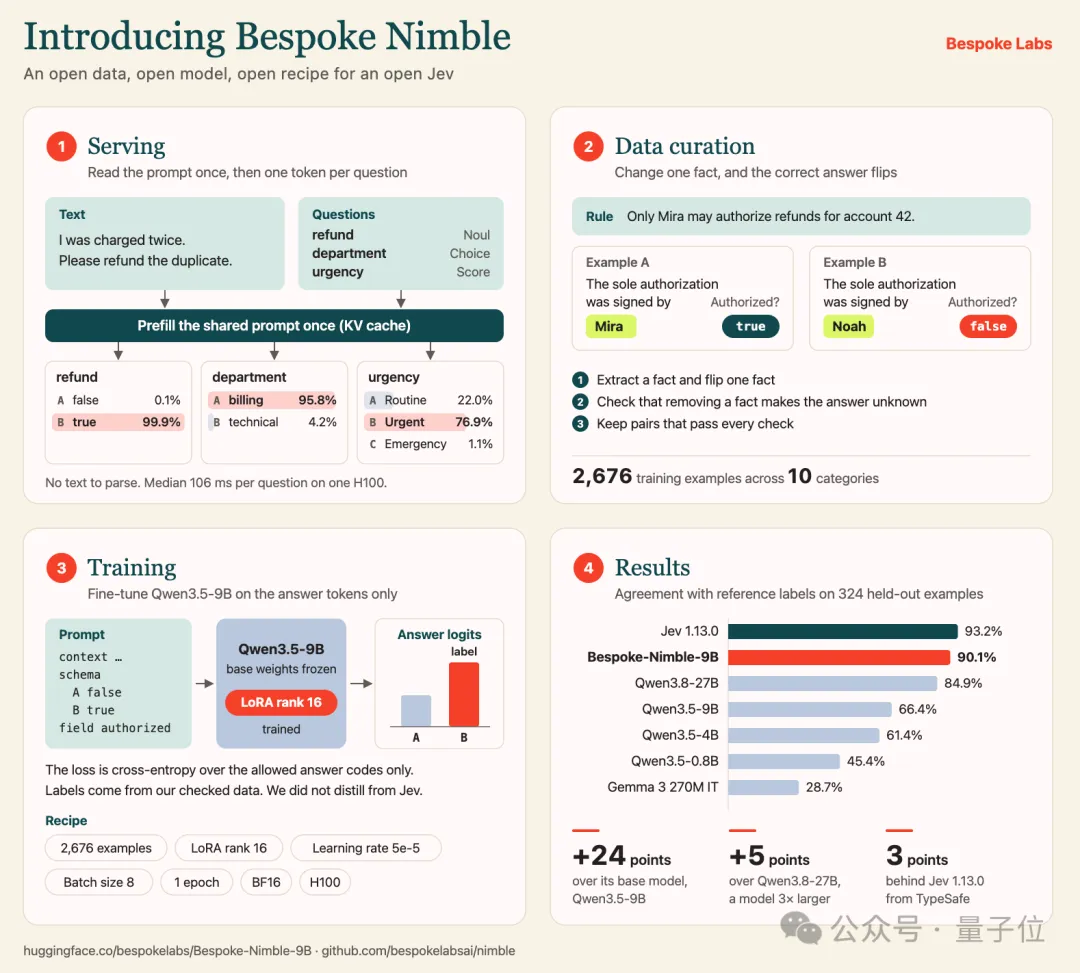Select the green 'true' pill in Example A

pyautogui.click(x=750, y=326)
